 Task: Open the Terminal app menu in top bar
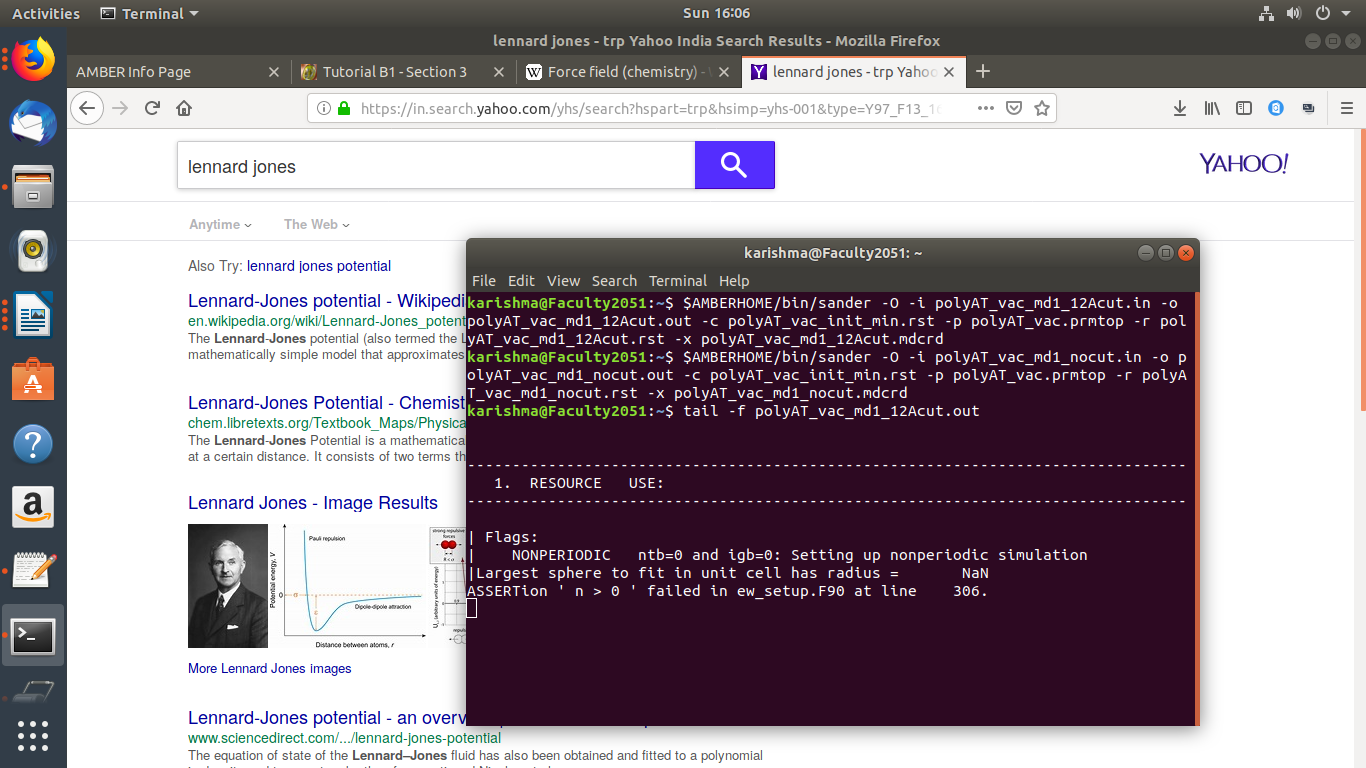(150, 13)
